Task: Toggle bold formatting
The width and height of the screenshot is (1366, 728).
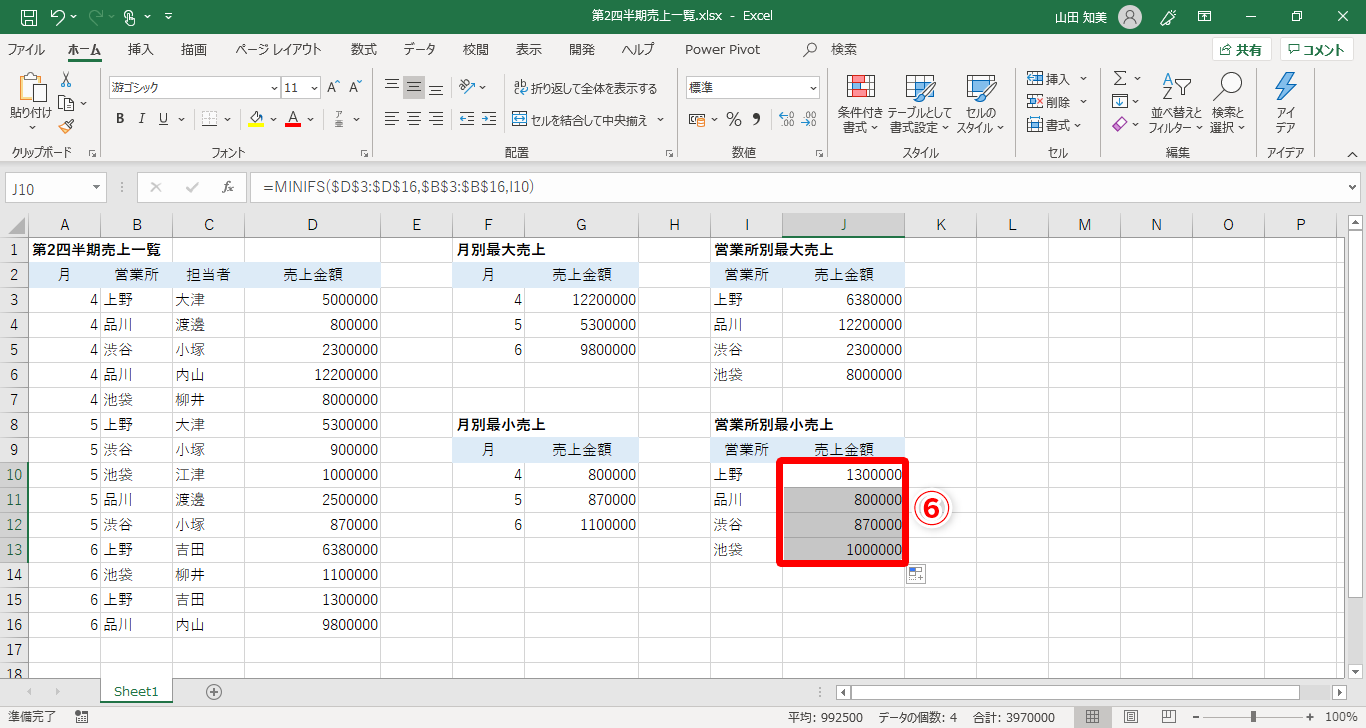Action: (x=120, y=119)
